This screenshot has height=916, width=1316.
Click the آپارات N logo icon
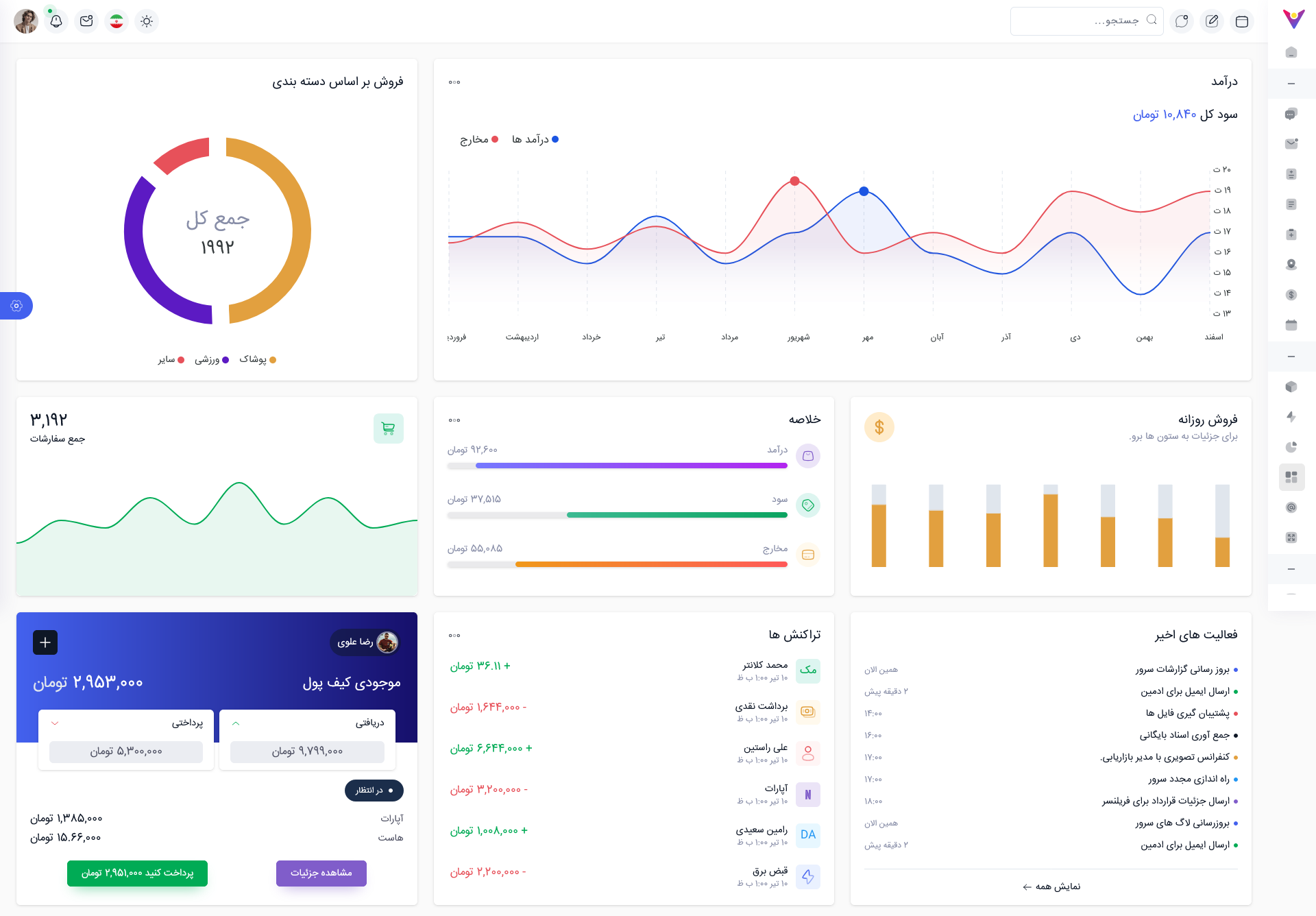808,794
